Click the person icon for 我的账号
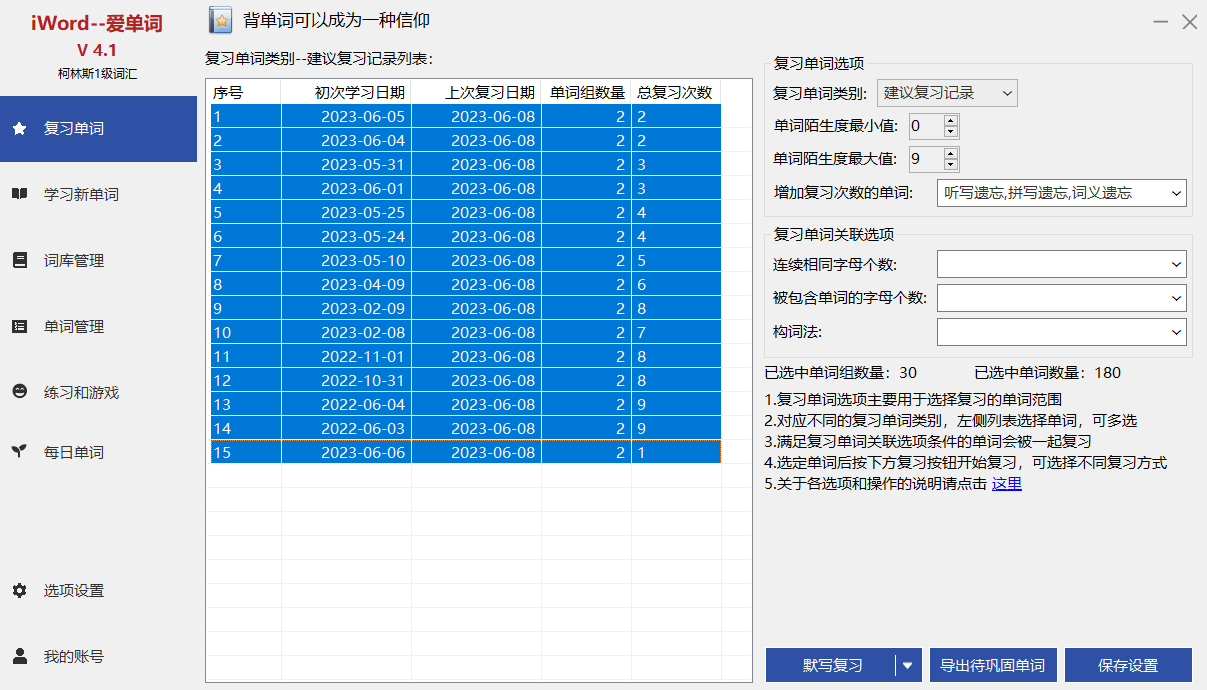This screenshot has width=1207, height=690. coord(19,656)
